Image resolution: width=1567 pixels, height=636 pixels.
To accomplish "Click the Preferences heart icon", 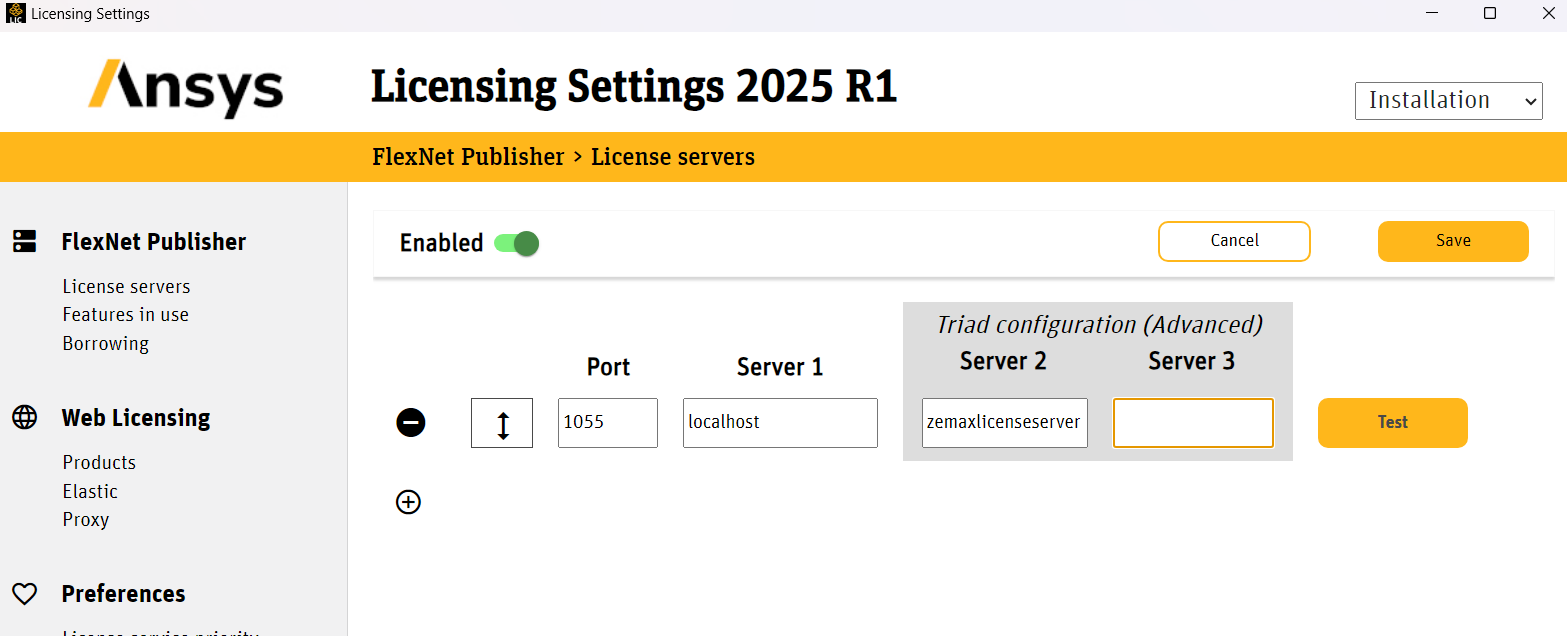I will tap(24, 594).
